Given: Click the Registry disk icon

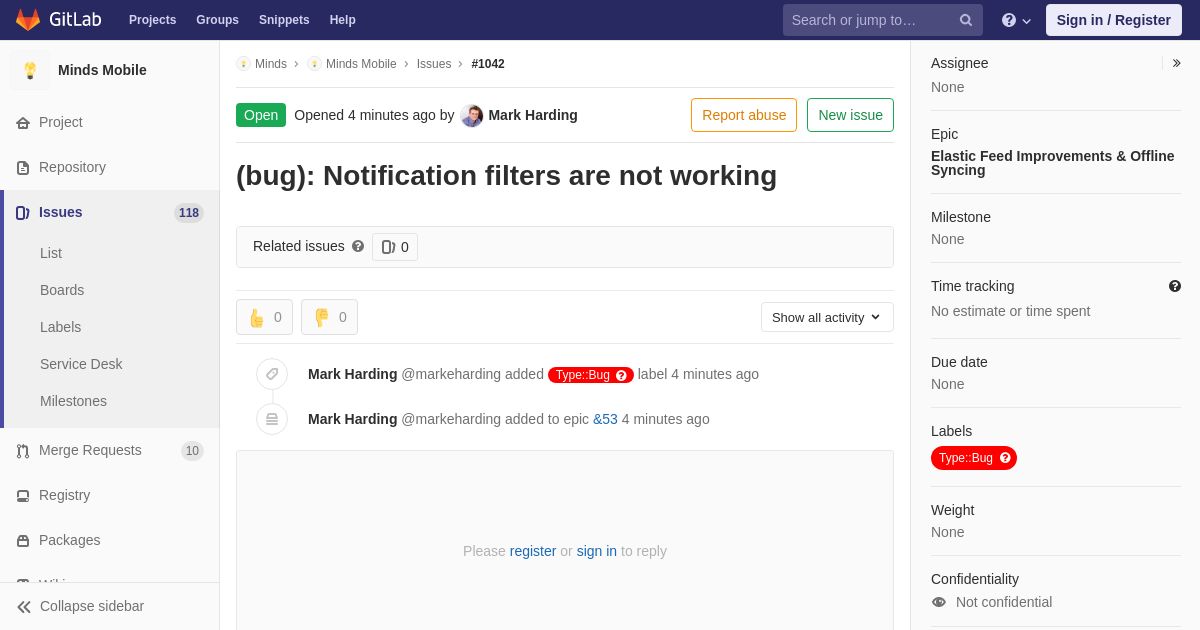Looking at the screenshot, I should [23, 496].
